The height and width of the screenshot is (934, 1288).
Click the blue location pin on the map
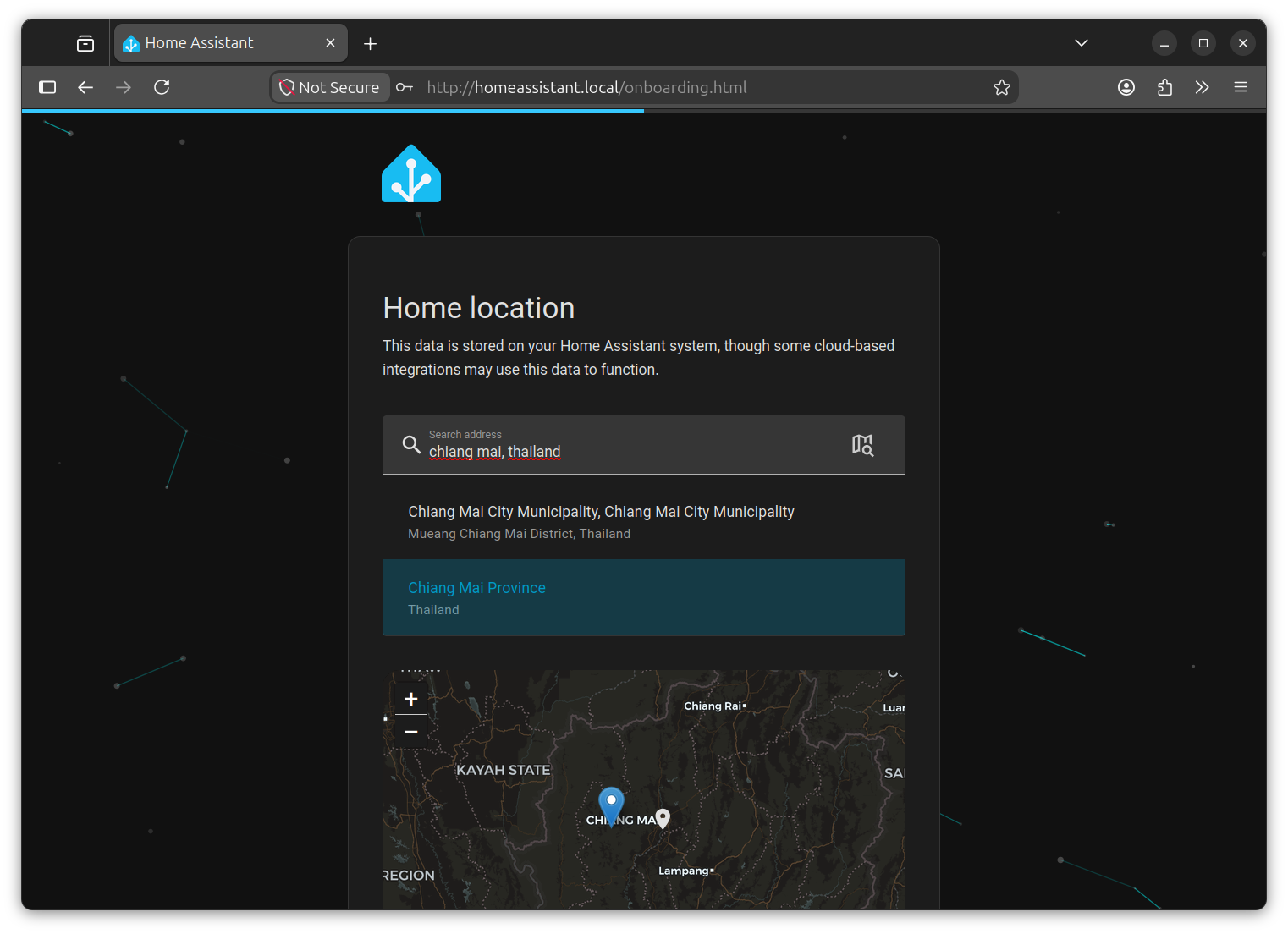pyautogui.click(x=611, y=806)
